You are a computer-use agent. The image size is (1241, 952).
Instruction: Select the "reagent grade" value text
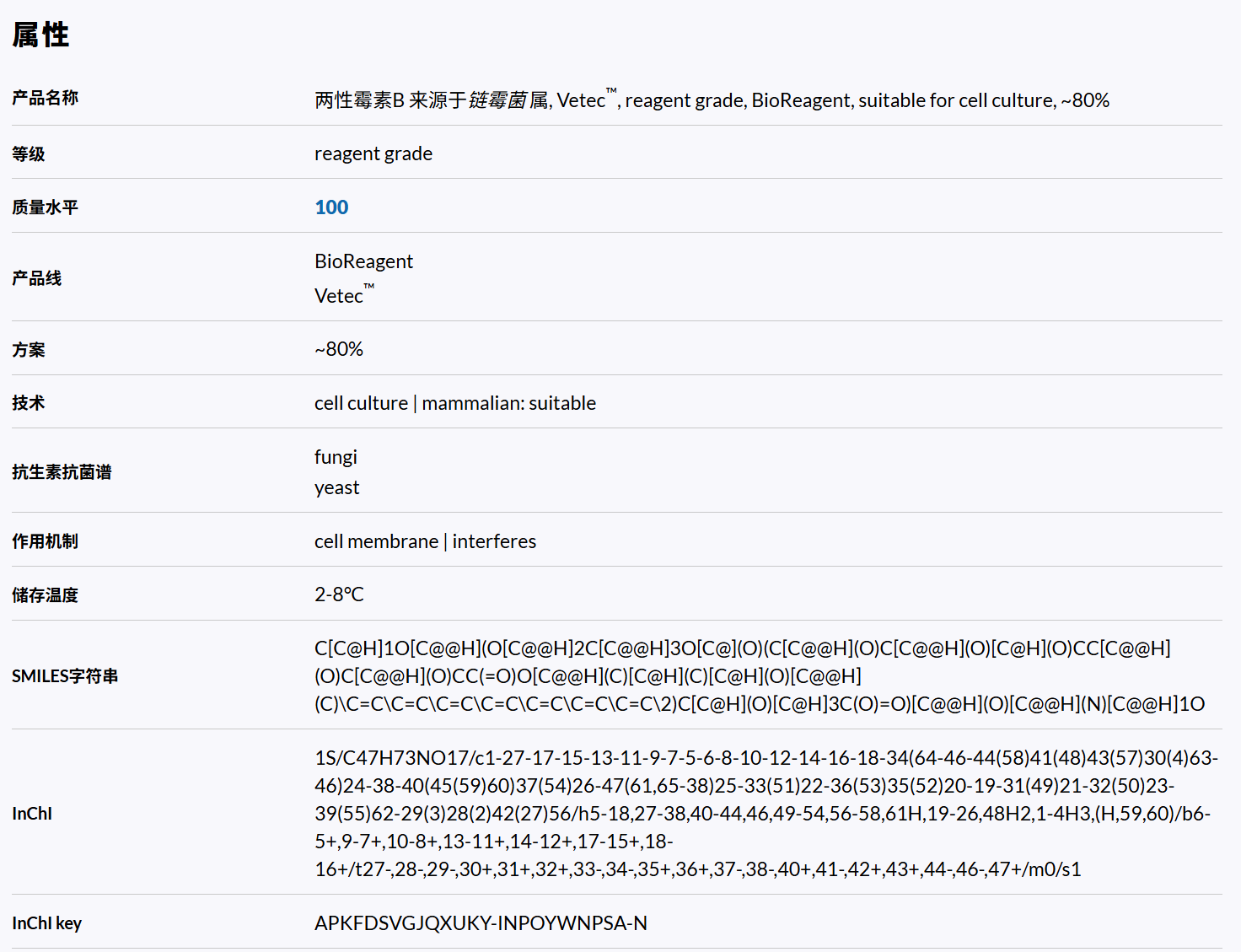(x=373, y=153)
